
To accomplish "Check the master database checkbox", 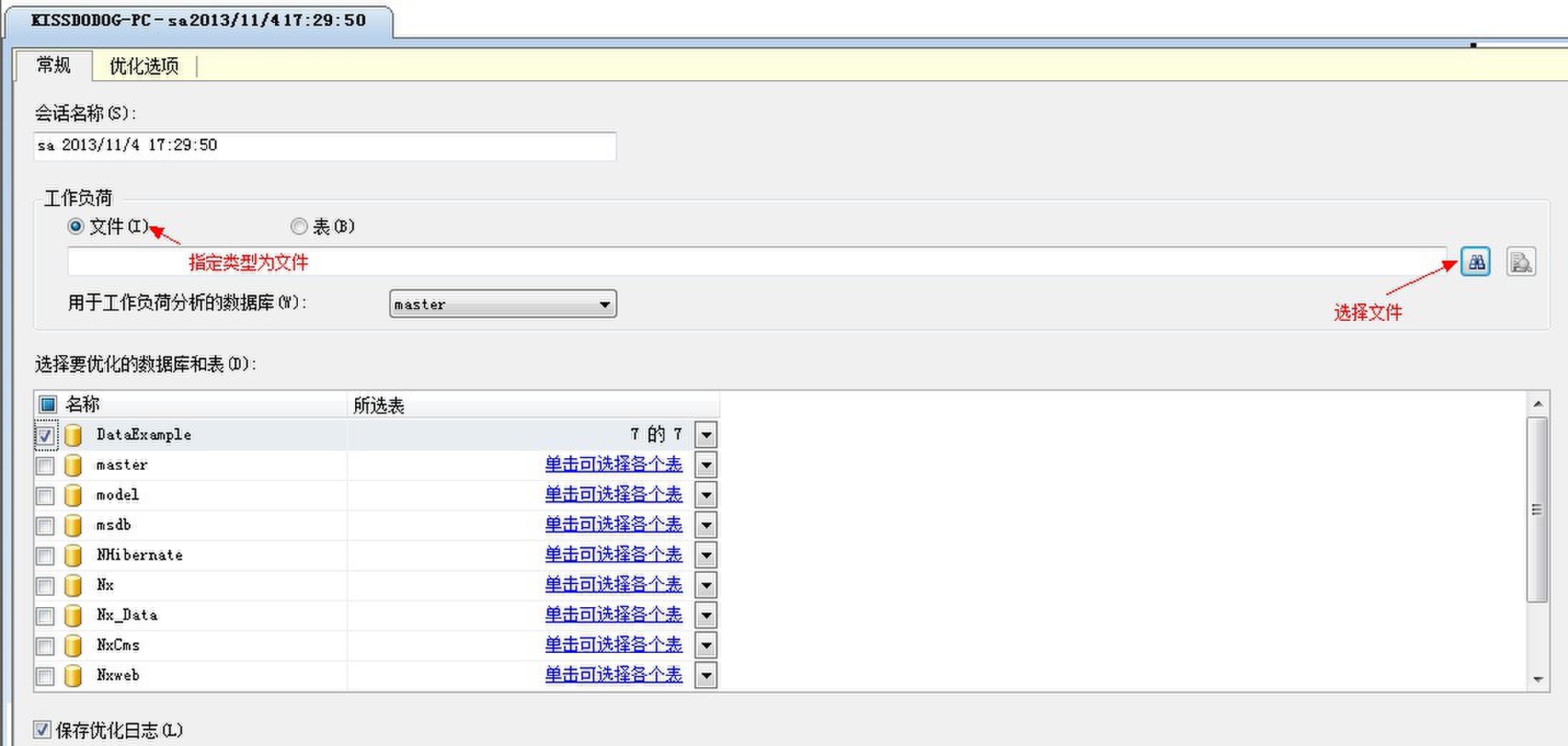I will pyautogui.click(x=45, y=465).
